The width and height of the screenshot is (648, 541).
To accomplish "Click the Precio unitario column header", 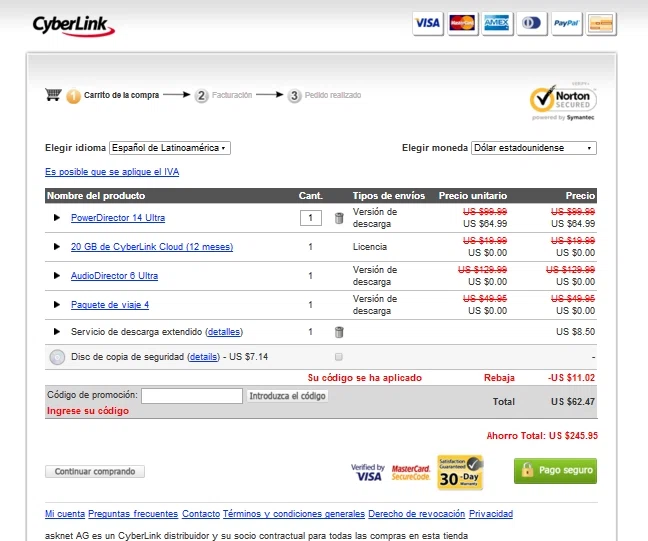I will [473, 196].
